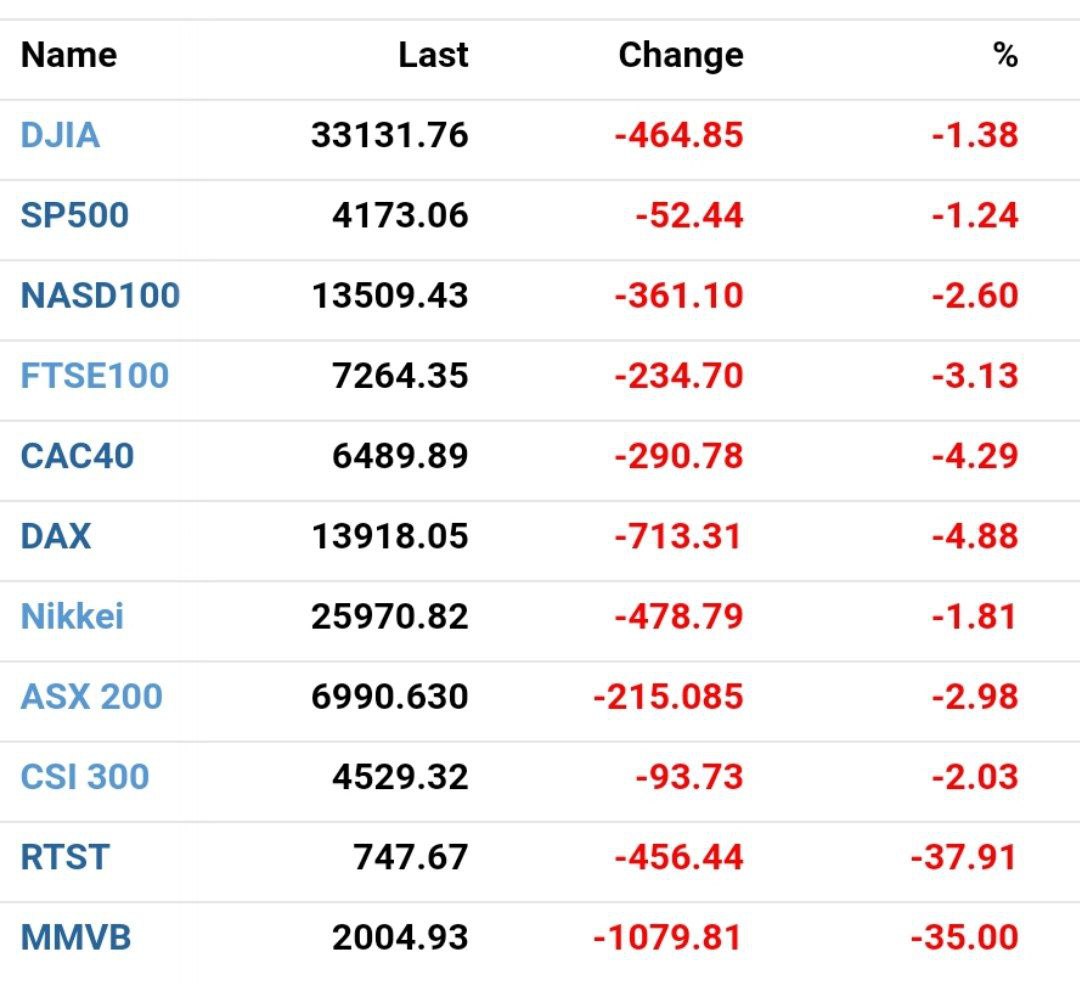1080x993 pixels.
Task: Sort by the % column header
Action: pos(1005,55)
